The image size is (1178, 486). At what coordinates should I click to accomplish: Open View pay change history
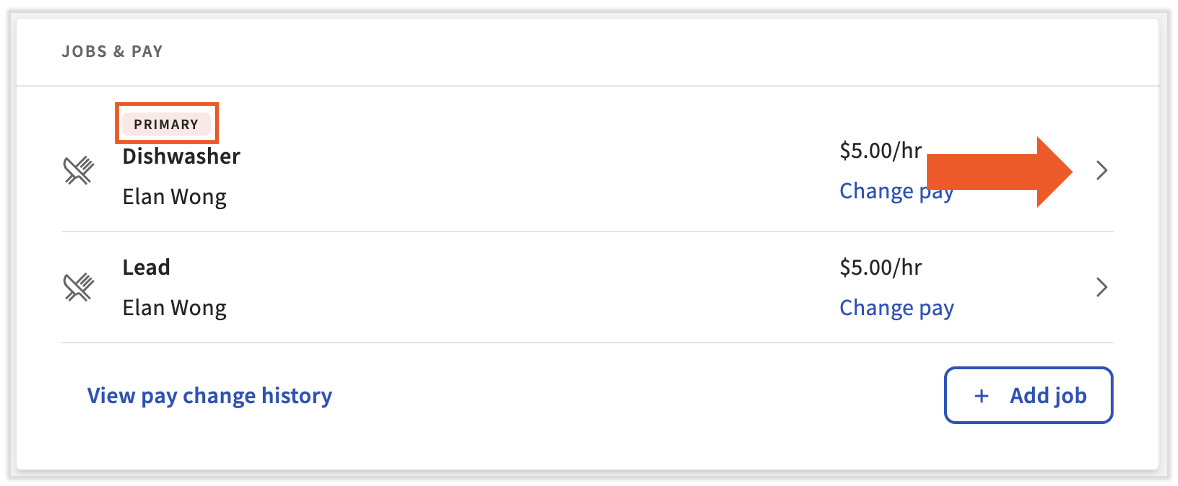pyautogui.click(x=210, y=396)
